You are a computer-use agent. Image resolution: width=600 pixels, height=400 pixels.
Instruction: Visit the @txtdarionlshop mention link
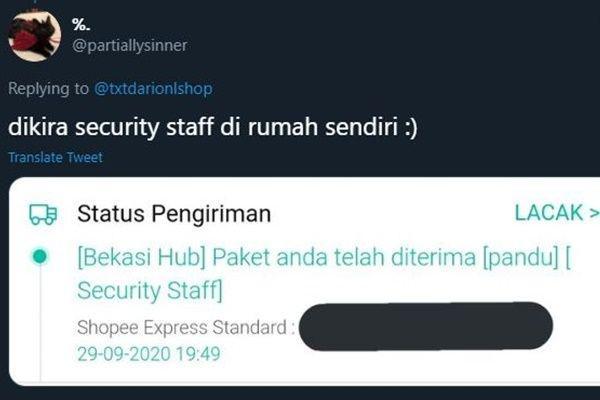[153, 88]
